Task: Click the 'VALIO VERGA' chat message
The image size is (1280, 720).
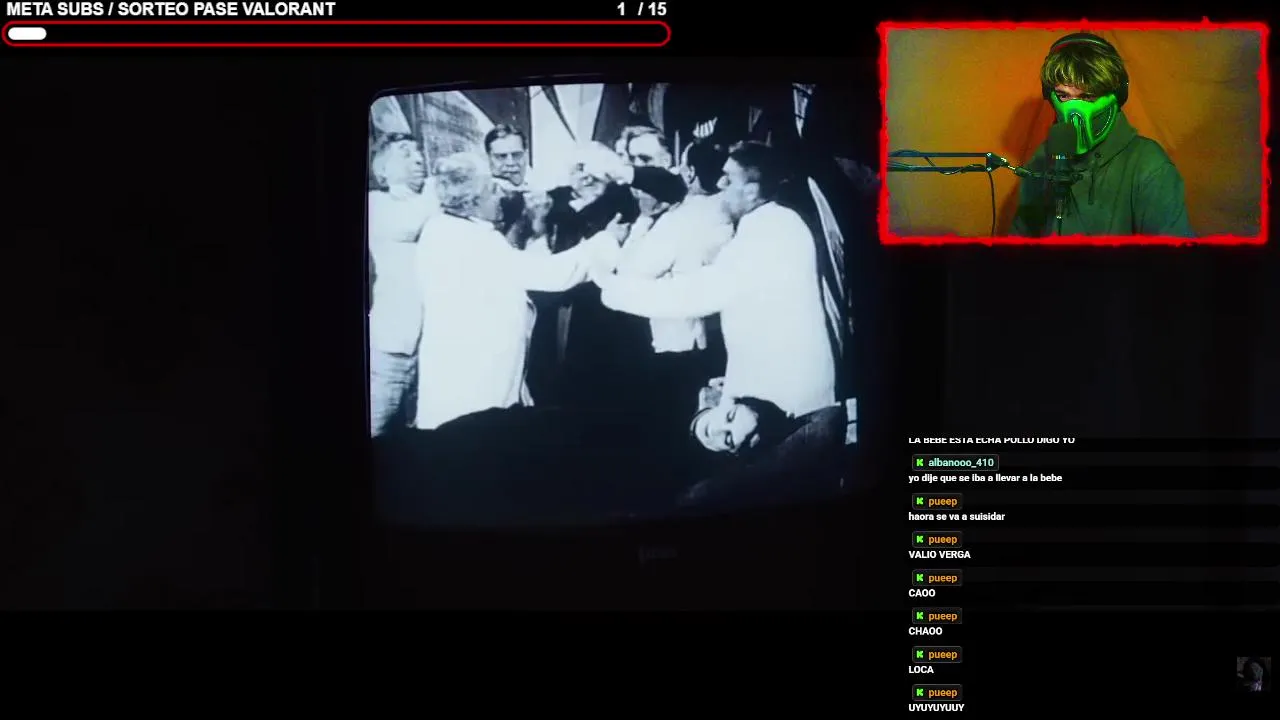Action: [x=939, y=555]
